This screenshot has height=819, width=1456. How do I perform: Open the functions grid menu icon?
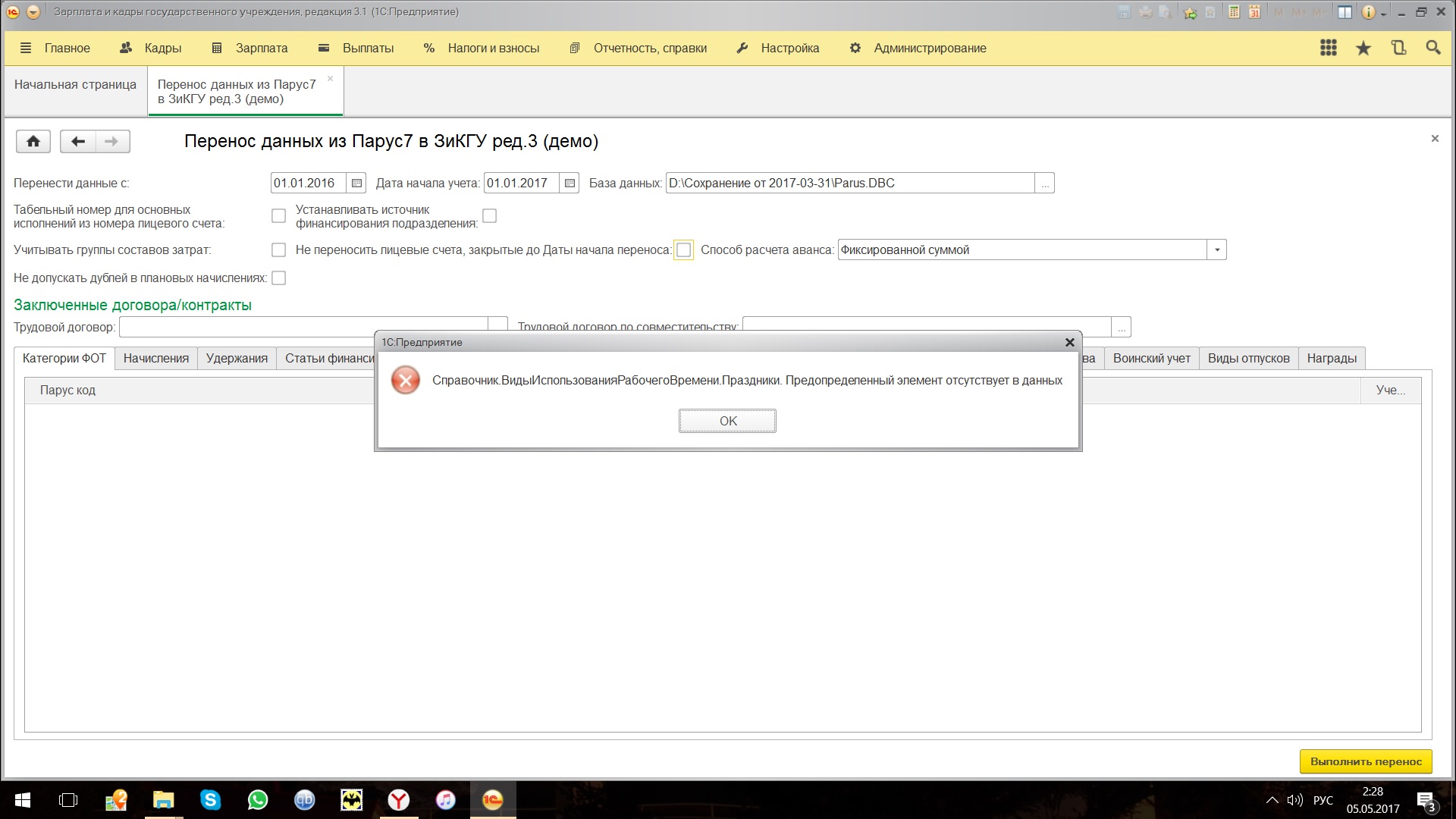coord(1328,48)
